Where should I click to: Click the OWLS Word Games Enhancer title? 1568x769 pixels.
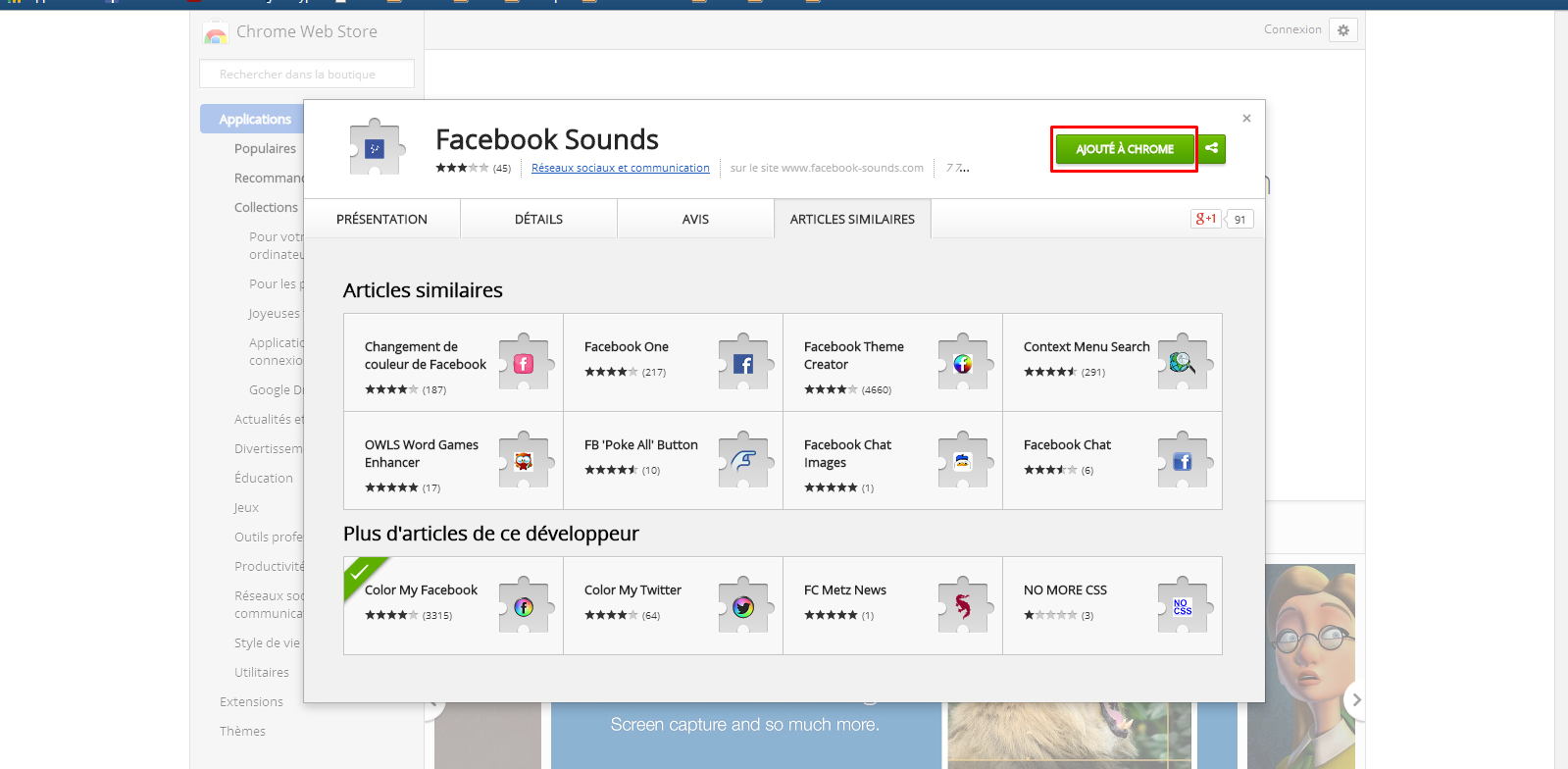click(422, 453)
